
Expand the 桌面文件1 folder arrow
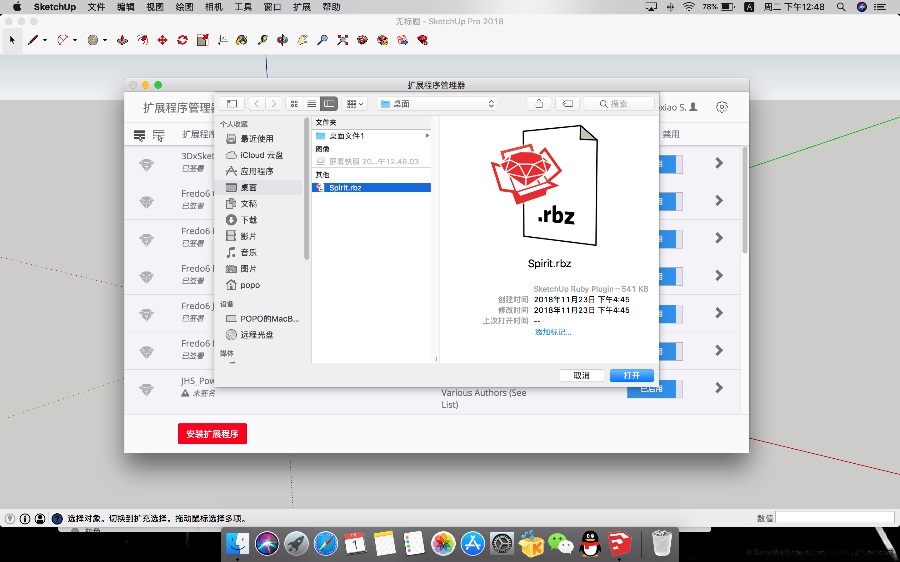427,136
